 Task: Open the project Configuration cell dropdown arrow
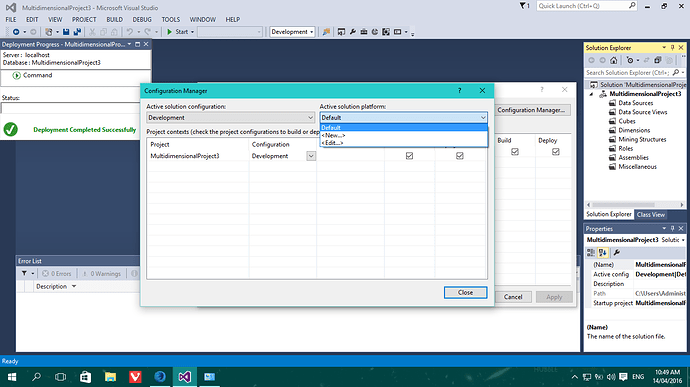(311, 156)
